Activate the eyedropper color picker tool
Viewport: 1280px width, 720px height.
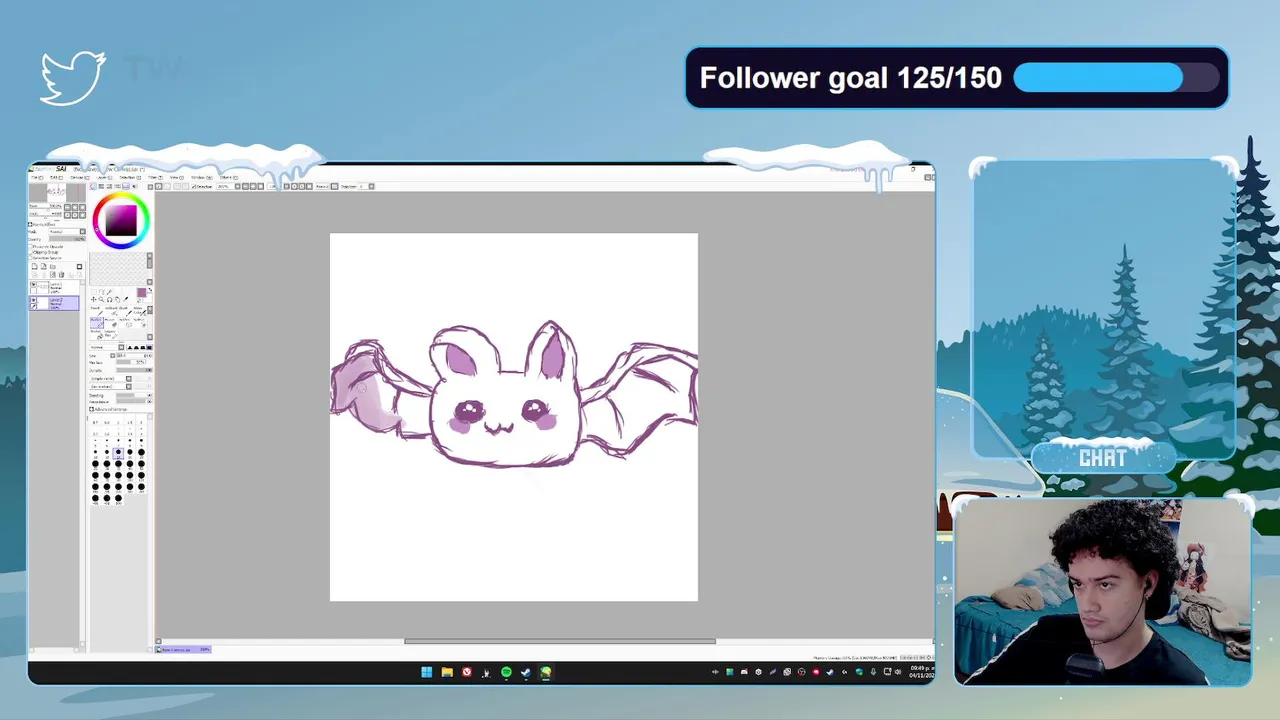click(x=125, y=299)
